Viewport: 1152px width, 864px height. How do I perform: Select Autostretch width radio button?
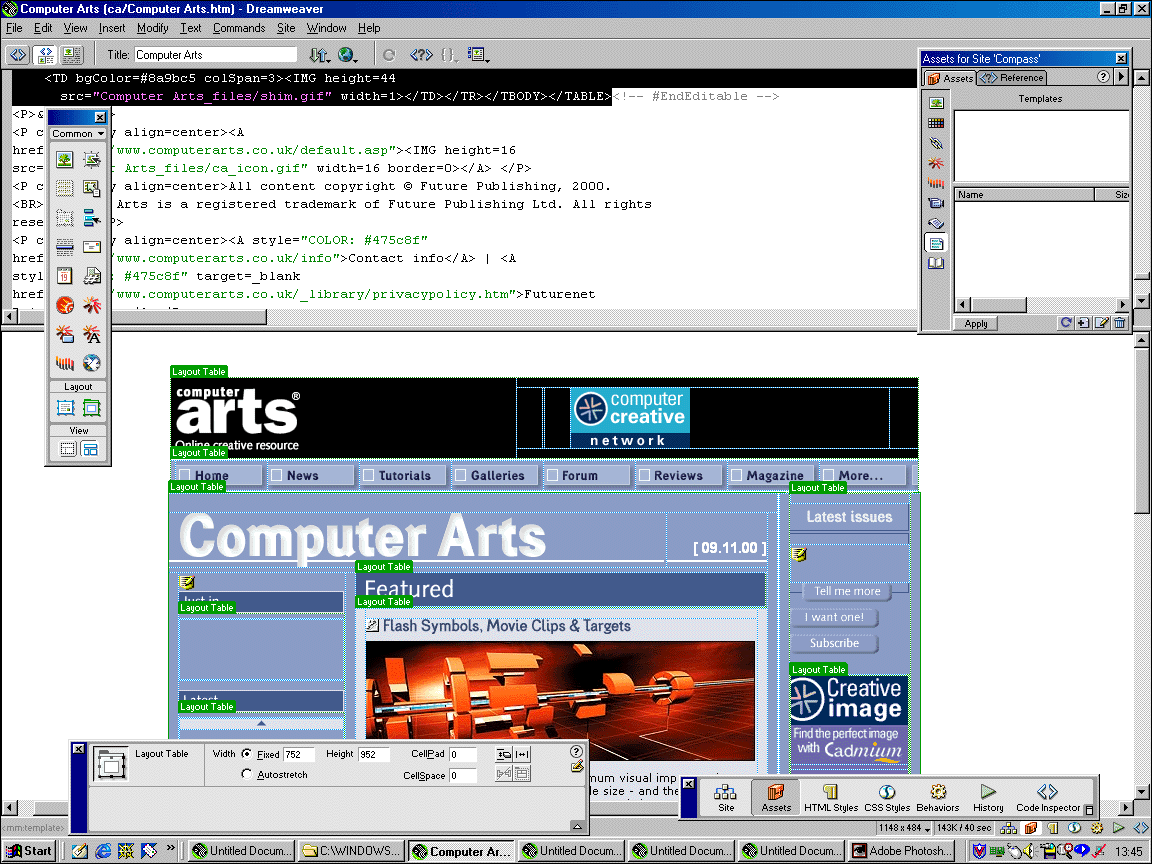247,774
